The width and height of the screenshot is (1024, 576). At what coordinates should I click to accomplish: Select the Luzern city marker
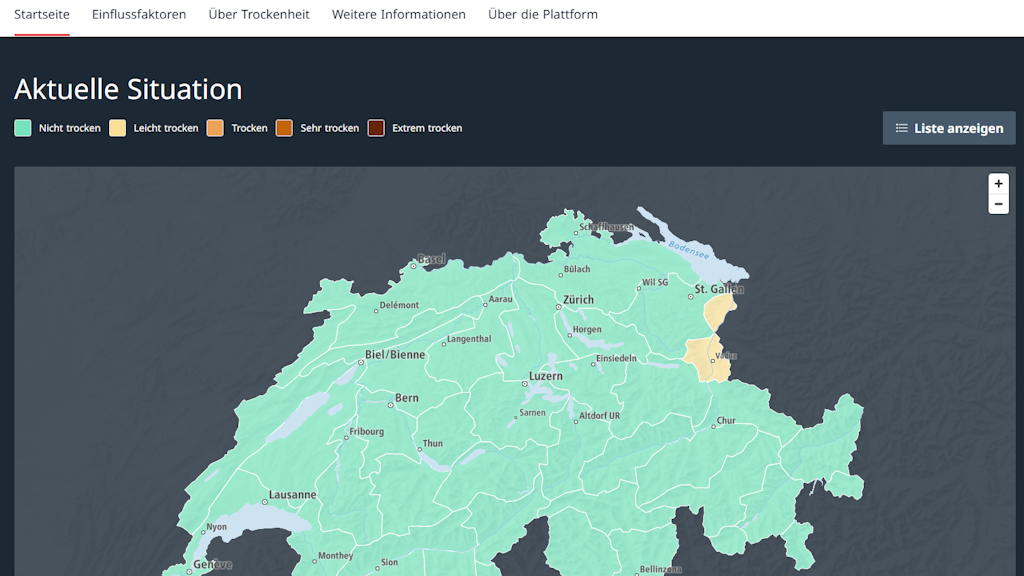coord(524,383)
